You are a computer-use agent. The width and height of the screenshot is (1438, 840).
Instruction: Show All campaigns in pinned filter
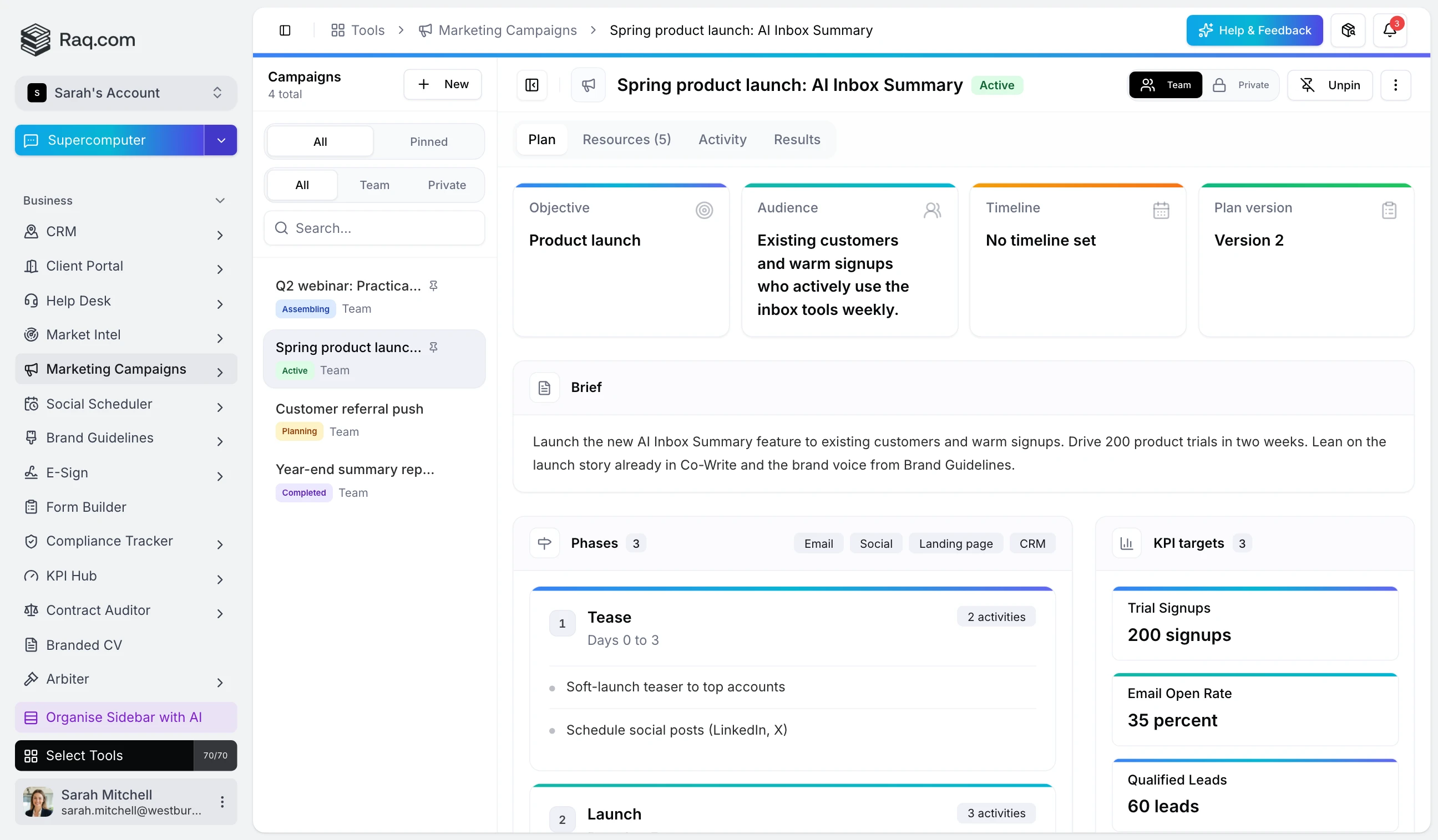(x=320, y=141)
